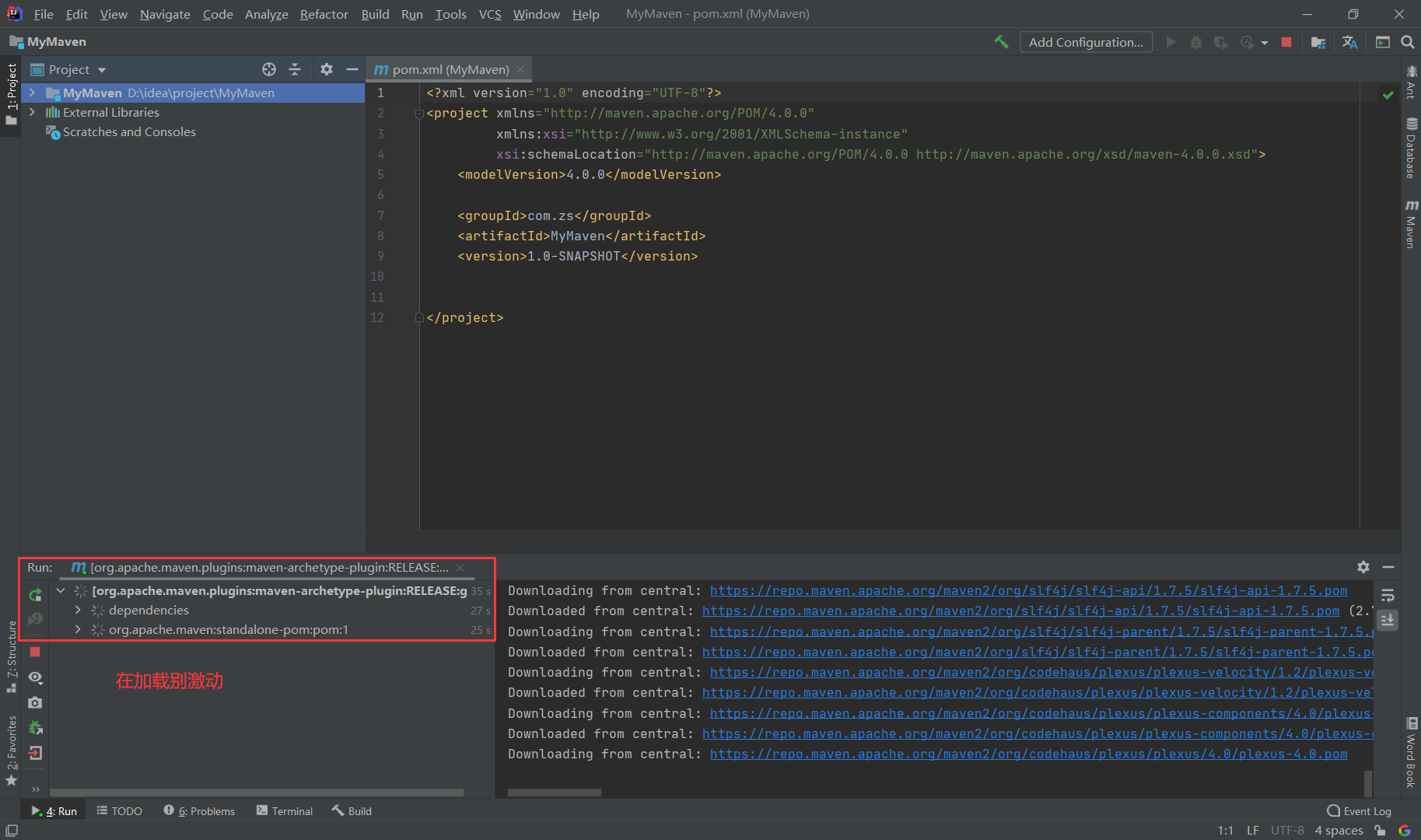
Task: Click the Add Configuration button
Action: pos(1085,42)
